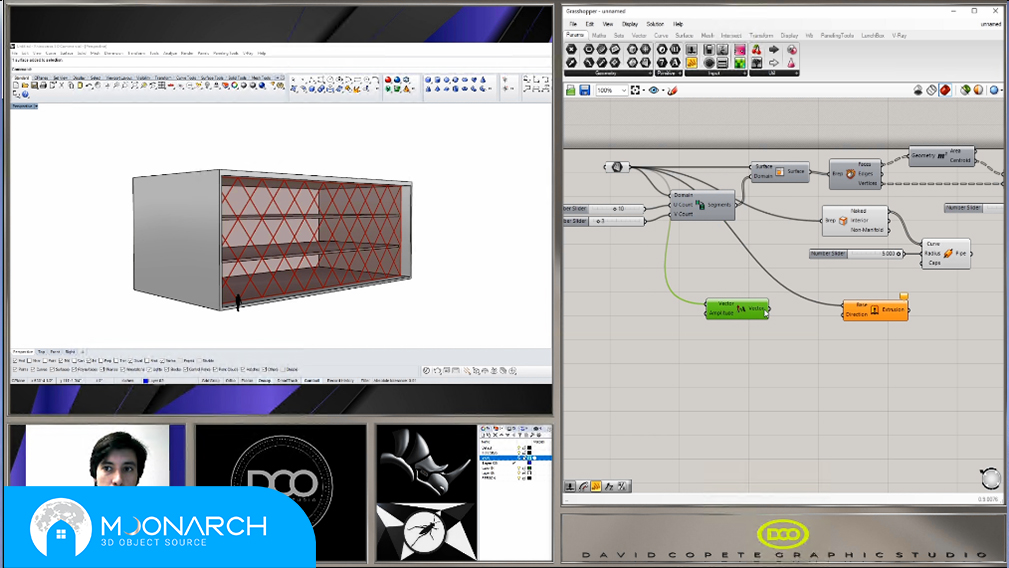Select Pipe component on Grasshopper canvas
Image resolution: width=1009 pixels, height=568 pixels.
(x=946, y=253)
